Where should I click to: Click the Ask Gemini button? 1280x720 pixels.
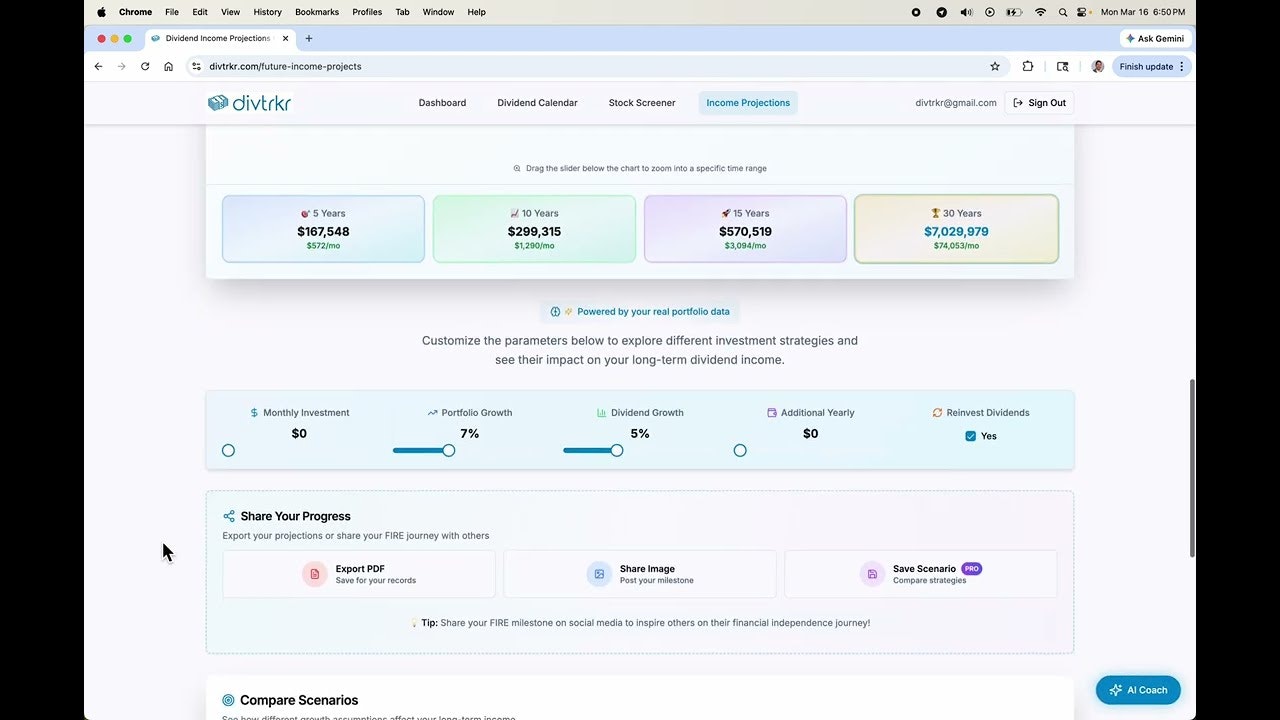point(1155,38)
